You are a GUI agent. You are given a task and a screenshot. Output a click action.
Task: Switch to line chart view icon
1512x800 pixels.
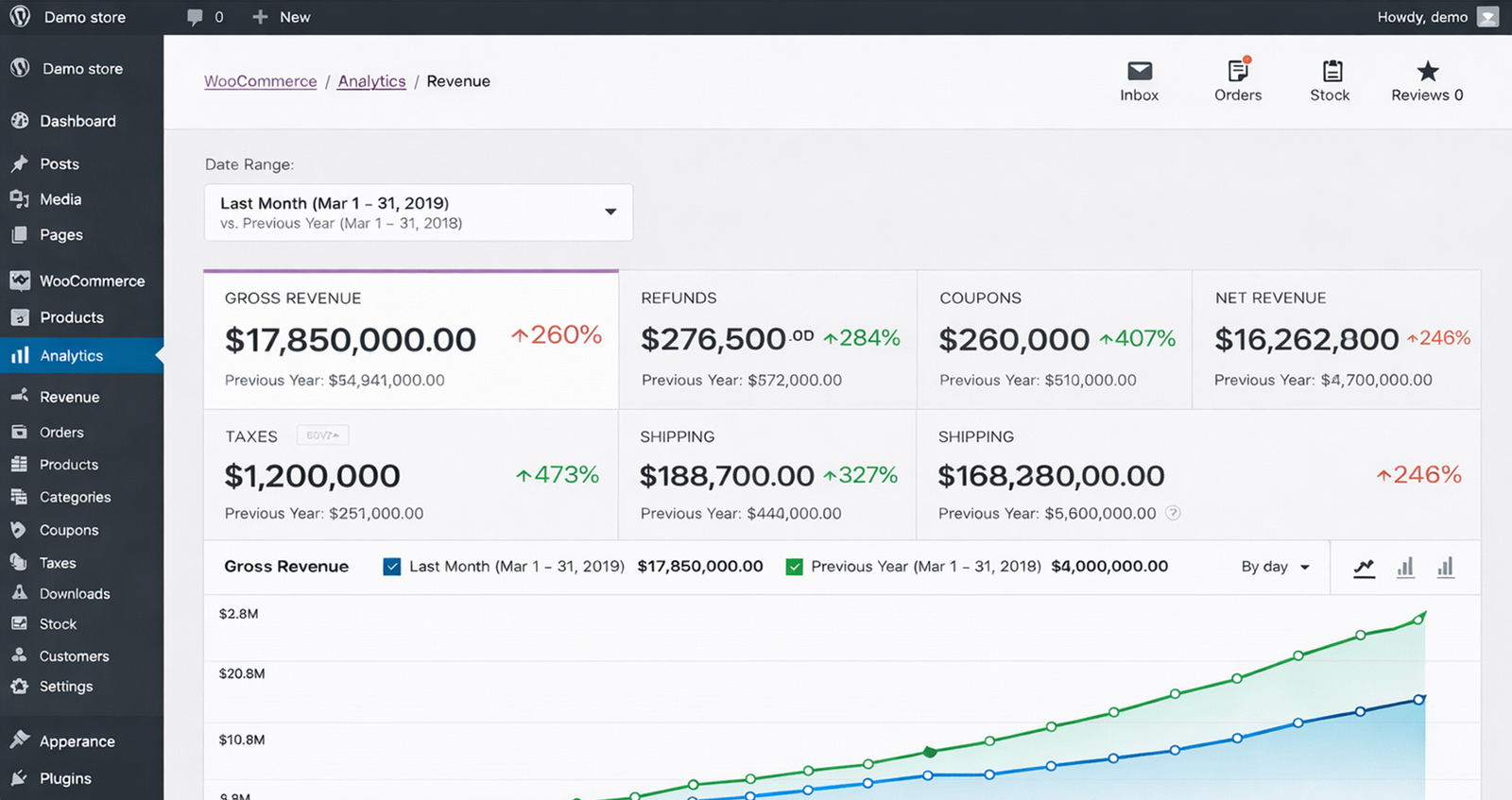[1364, 568]
